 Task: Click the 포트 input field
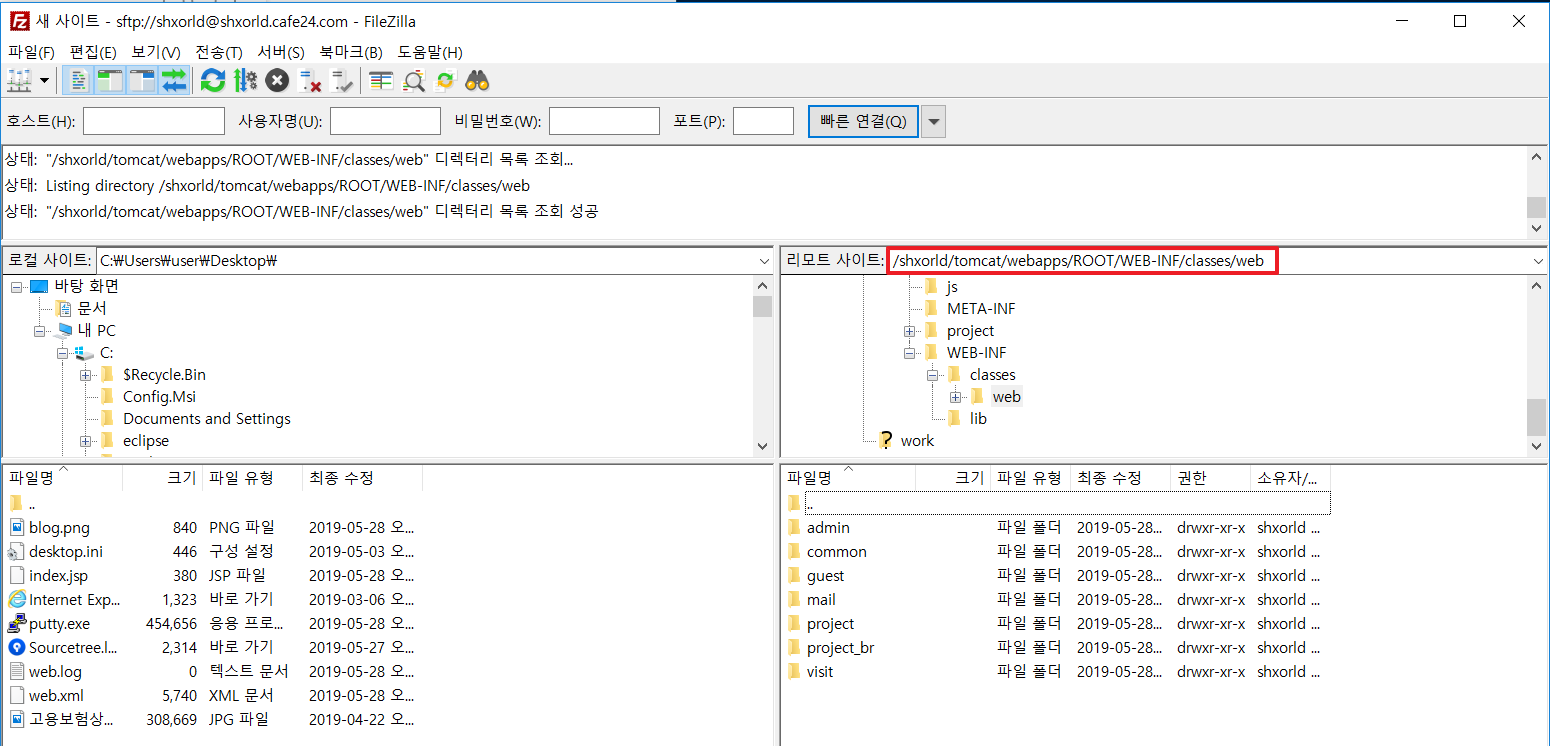click(x=763, y=121)
